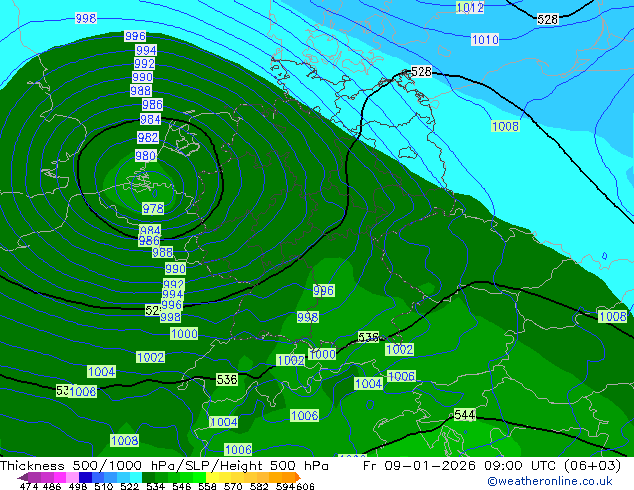Click the 544 height contour label

[x=464, y=415]
